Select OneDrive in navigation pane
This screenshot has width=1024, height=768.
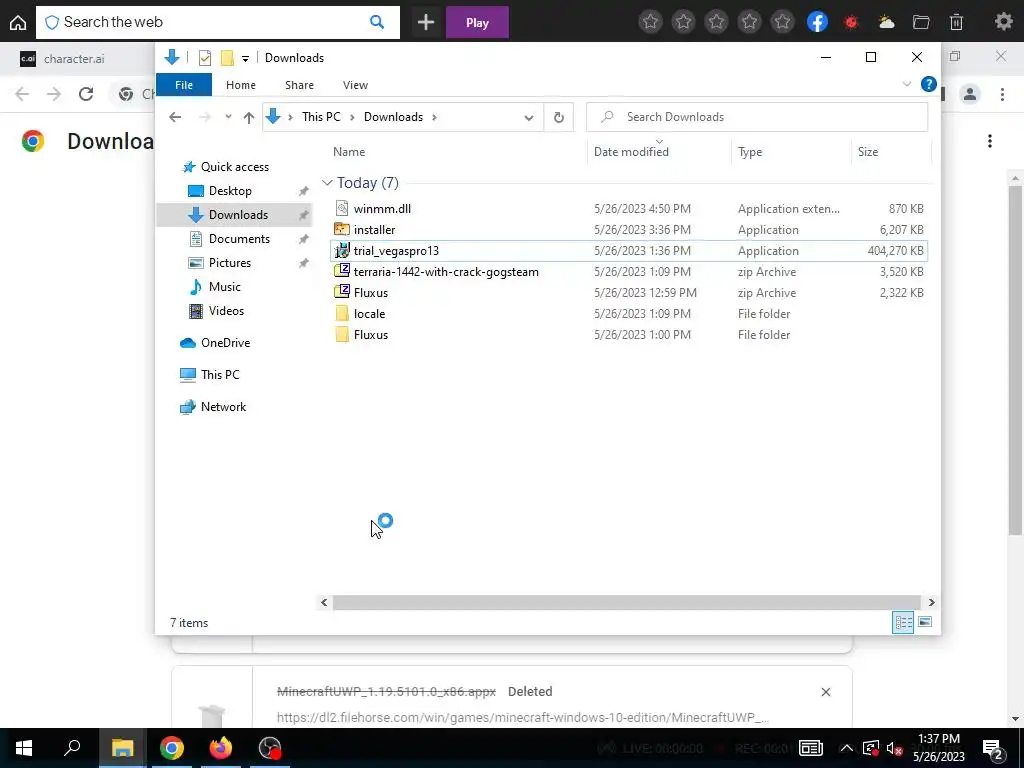coord(225,343)
